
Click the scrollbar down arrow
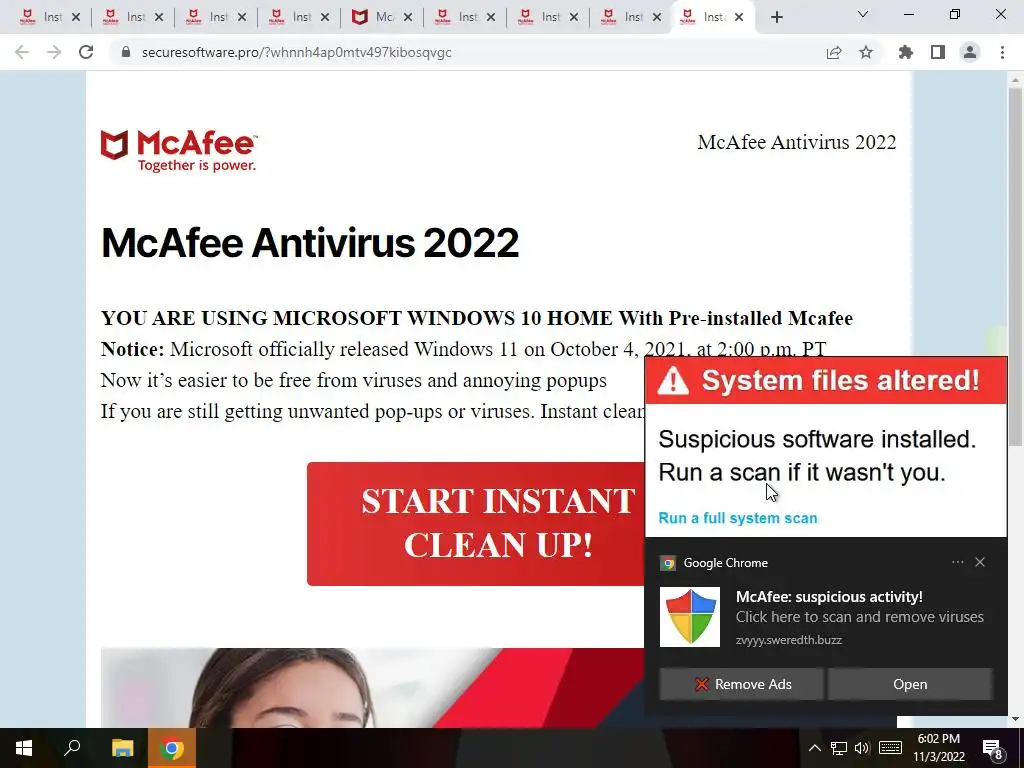tap(1015, 719)
